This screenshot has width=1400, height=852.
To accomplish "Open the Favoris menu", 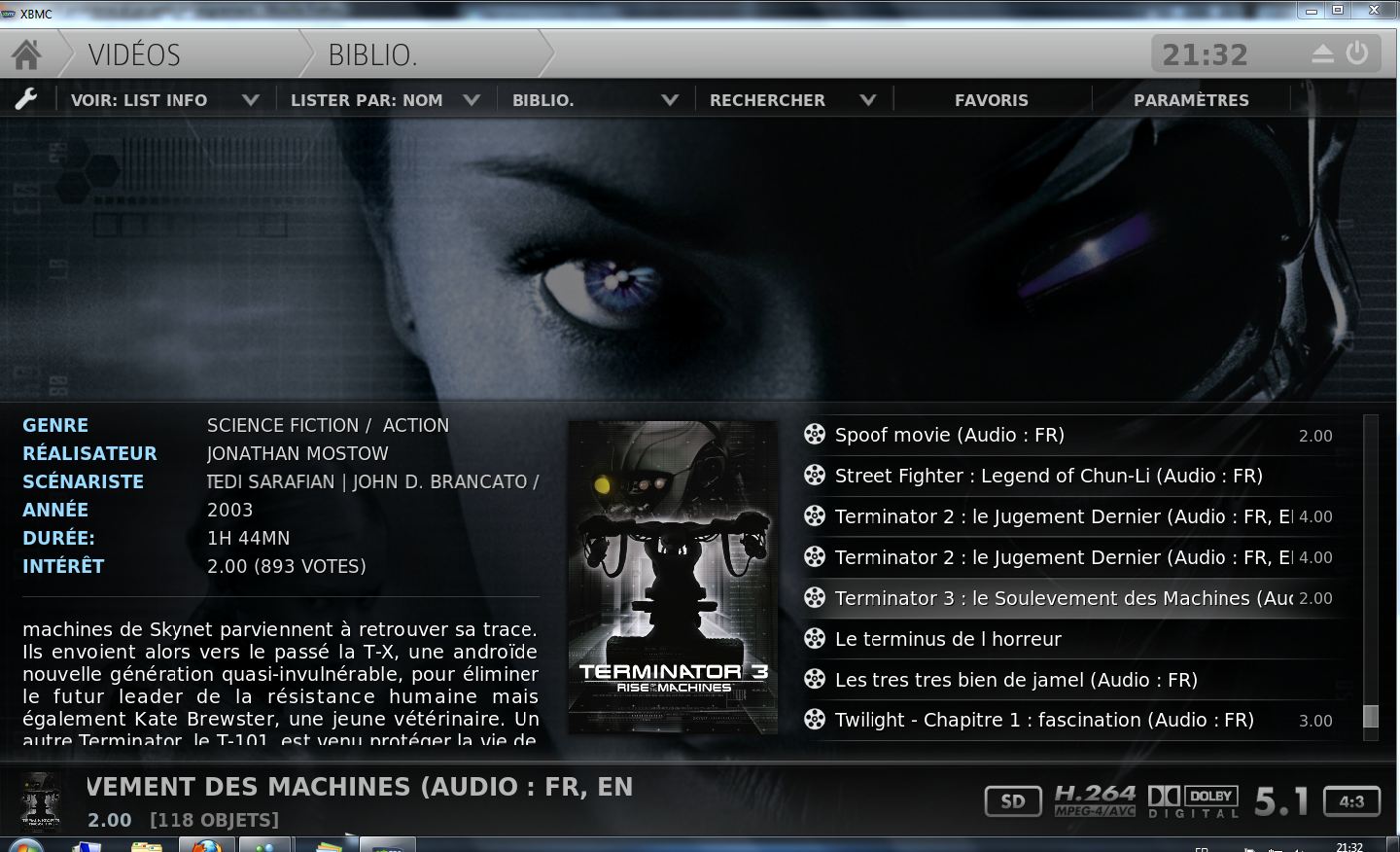I will (991, 100).
